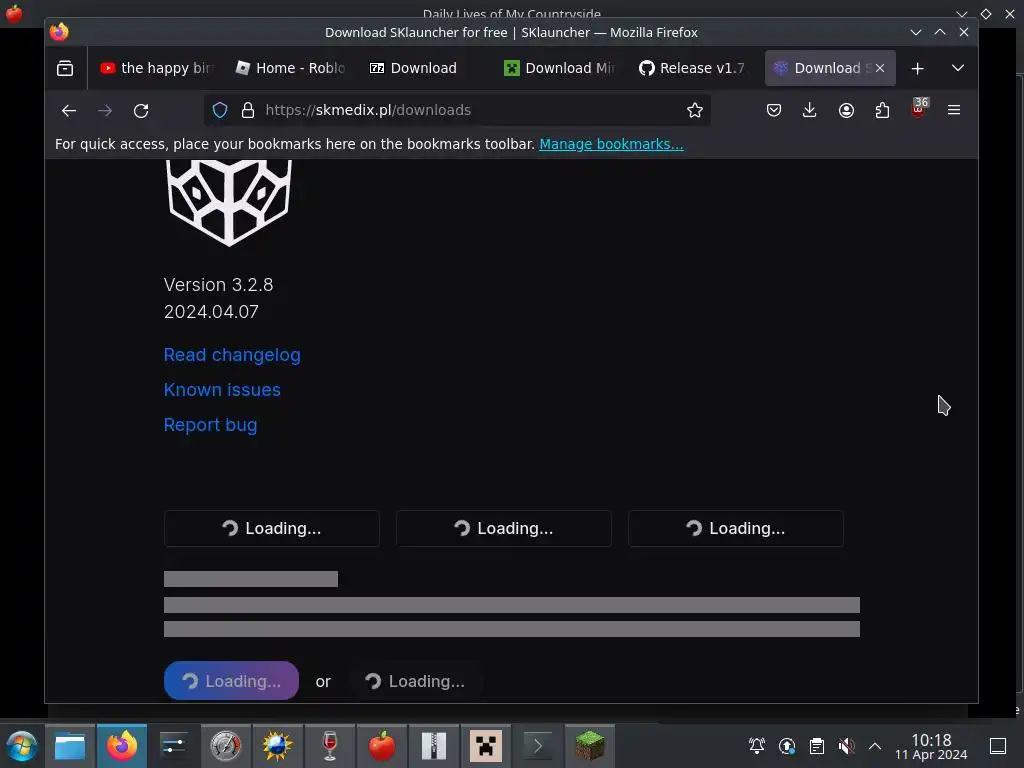Image resolution: width=1024 pixels, height=768 pixels.
Task: Open Wine glass app in taskbar
Action: click(x=330, y=746)
